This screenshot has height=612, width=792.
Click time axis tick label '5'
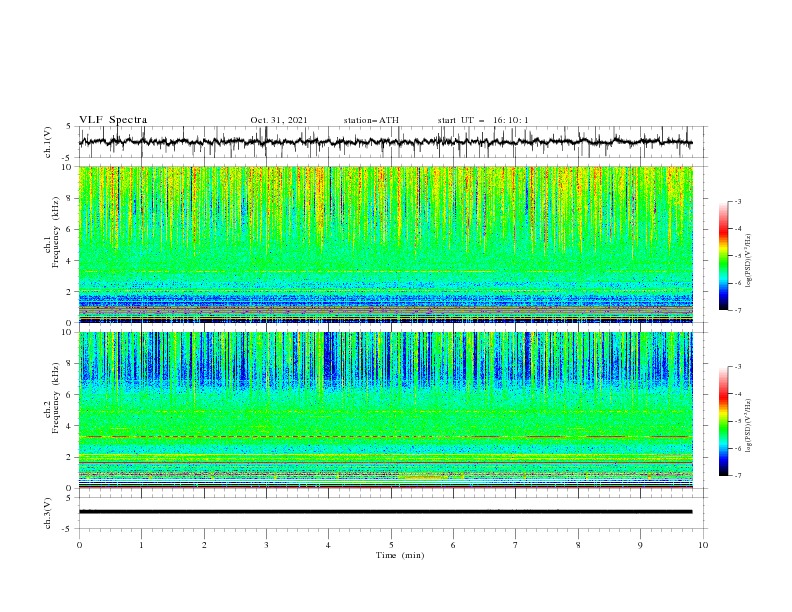(x=391, y=545)
